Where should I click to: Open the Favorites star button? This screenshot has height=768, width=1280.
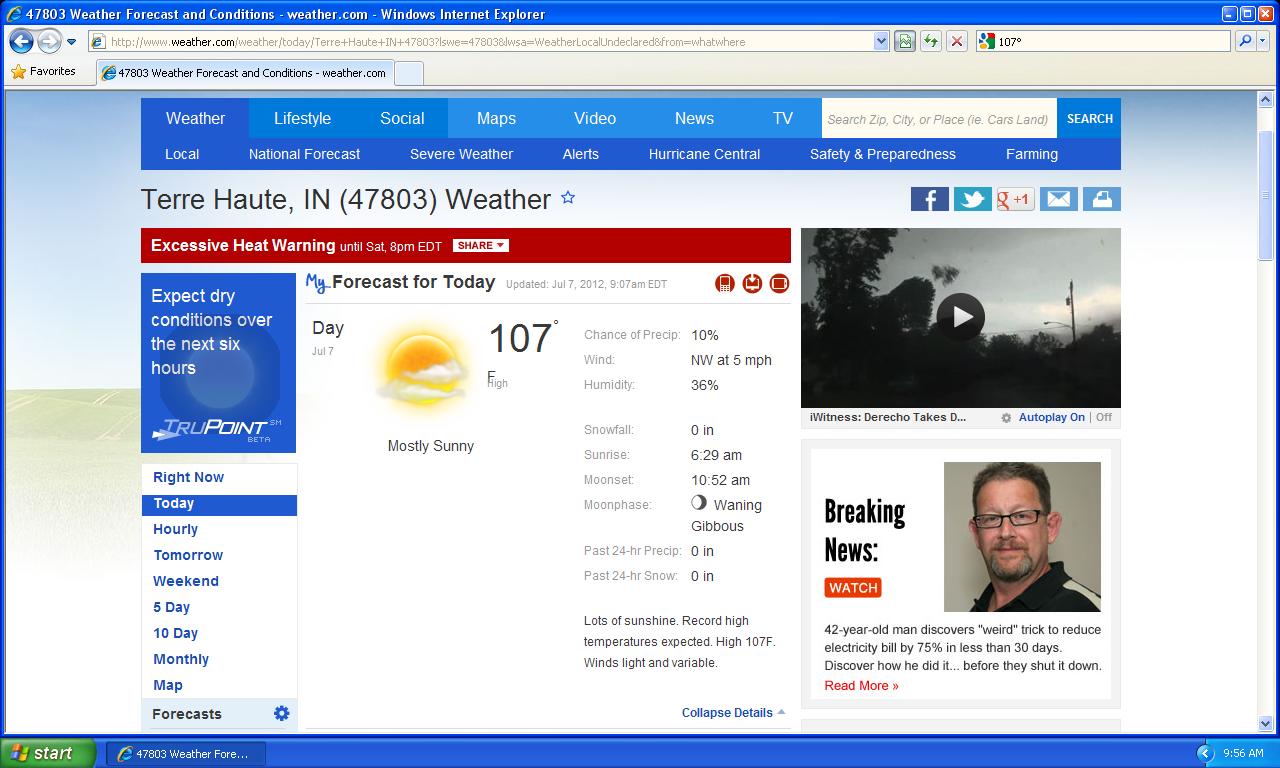click(x=43, y=72)
